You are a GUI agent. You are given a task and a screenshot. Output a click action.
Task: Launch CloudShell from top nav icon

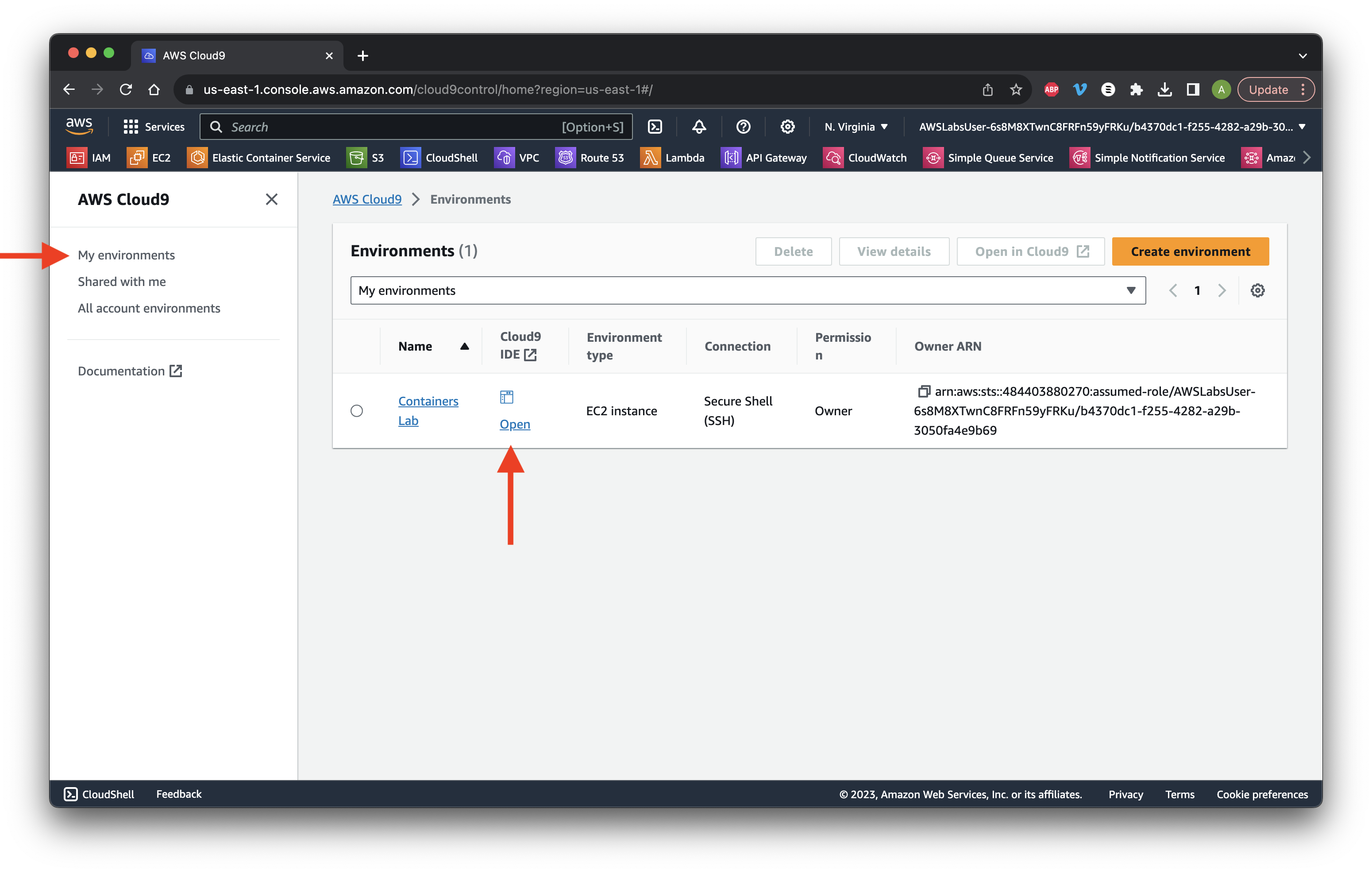point(655,127)
